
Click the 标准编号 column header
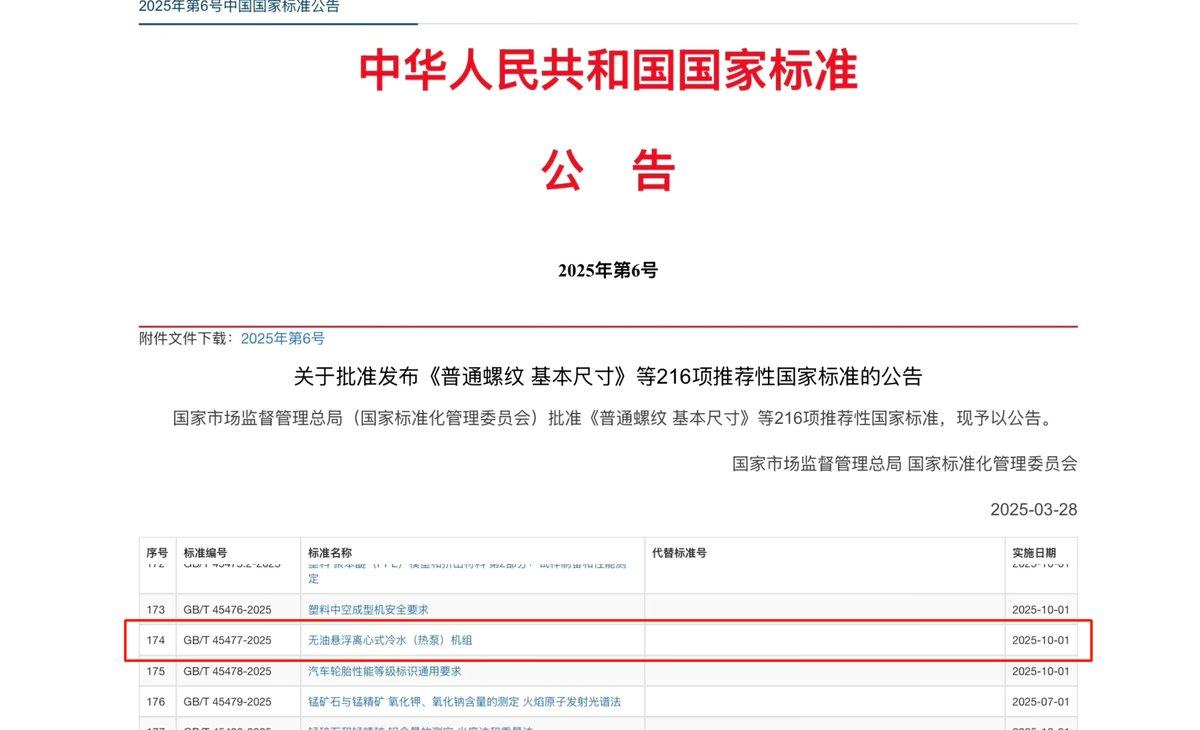205,553
